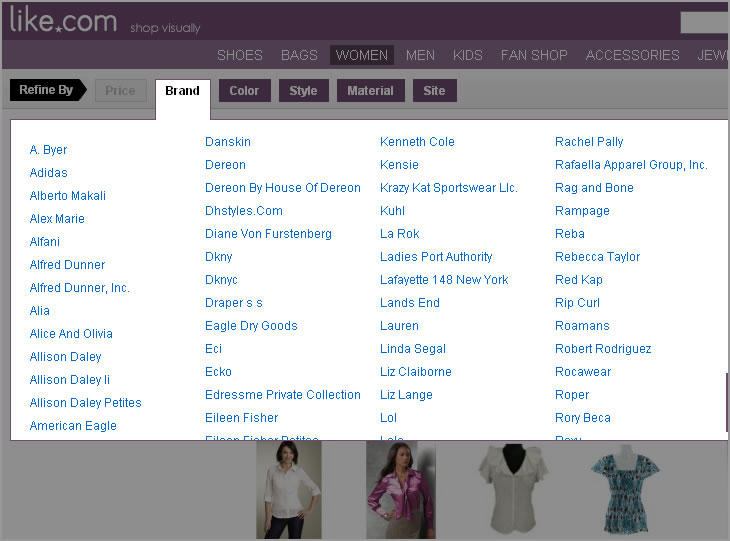The height and width of the screenshot is (541, 730).
Task: Choose Krazy Kat Sportswear Llc.
Action: pos(449,188)
